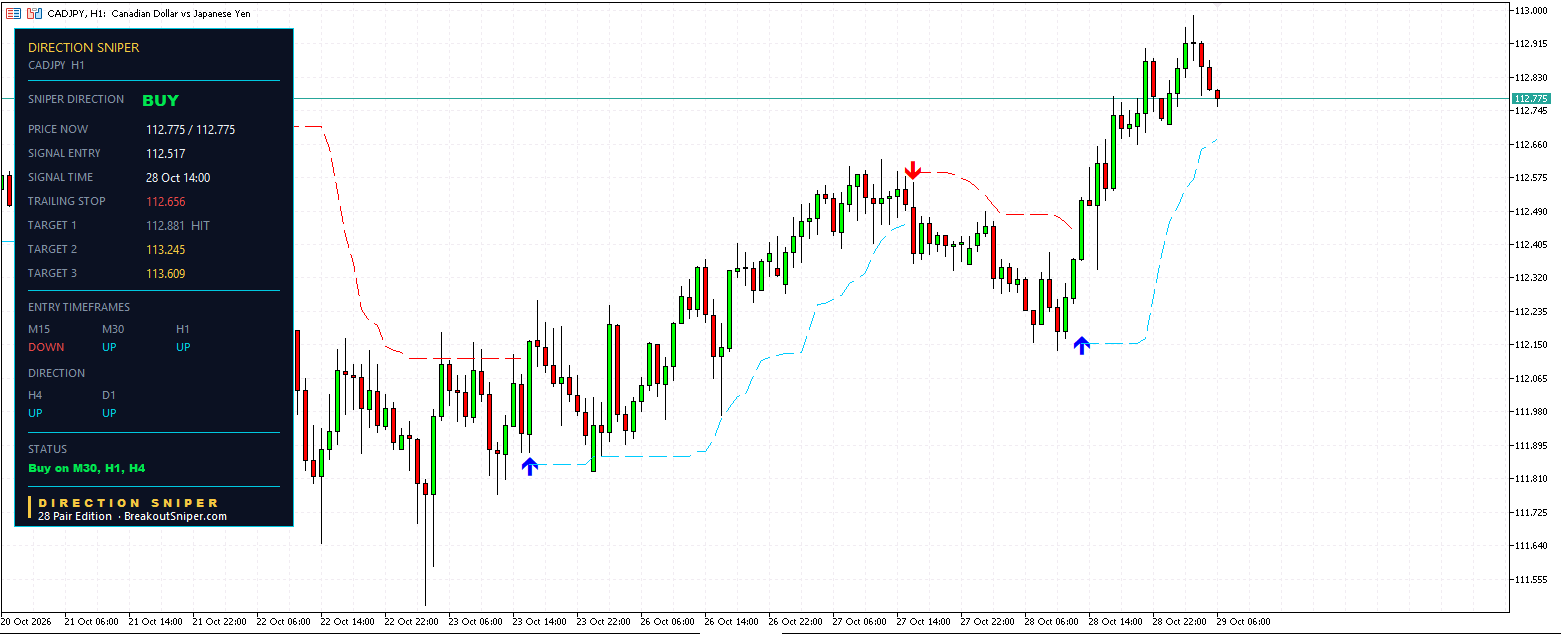
Task: Click the red Trailing Stop value 112.656
Action: [166, 202]
